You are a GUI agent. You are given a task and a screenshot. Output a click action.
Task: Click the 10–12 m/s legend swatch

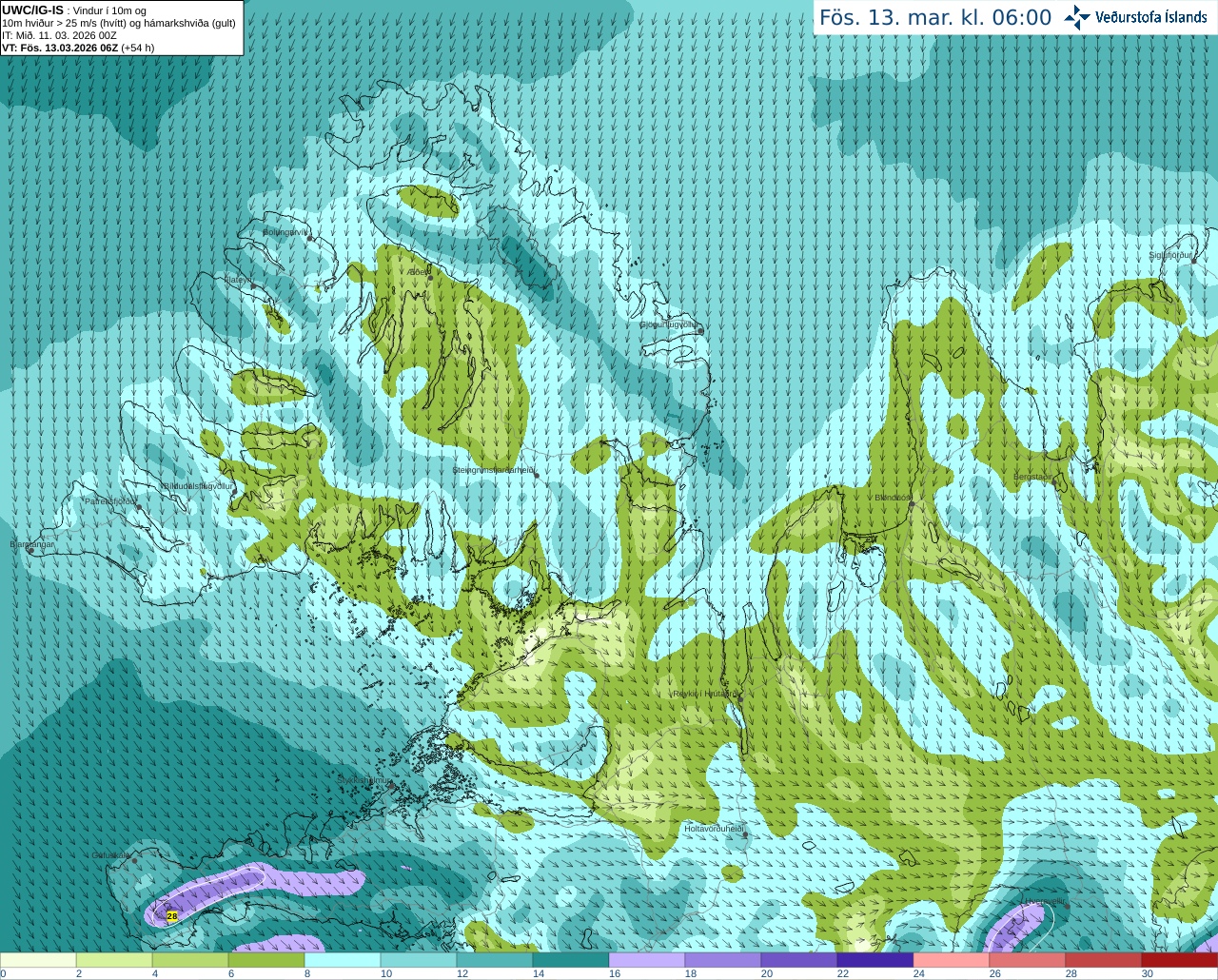(x=419, y=960)
